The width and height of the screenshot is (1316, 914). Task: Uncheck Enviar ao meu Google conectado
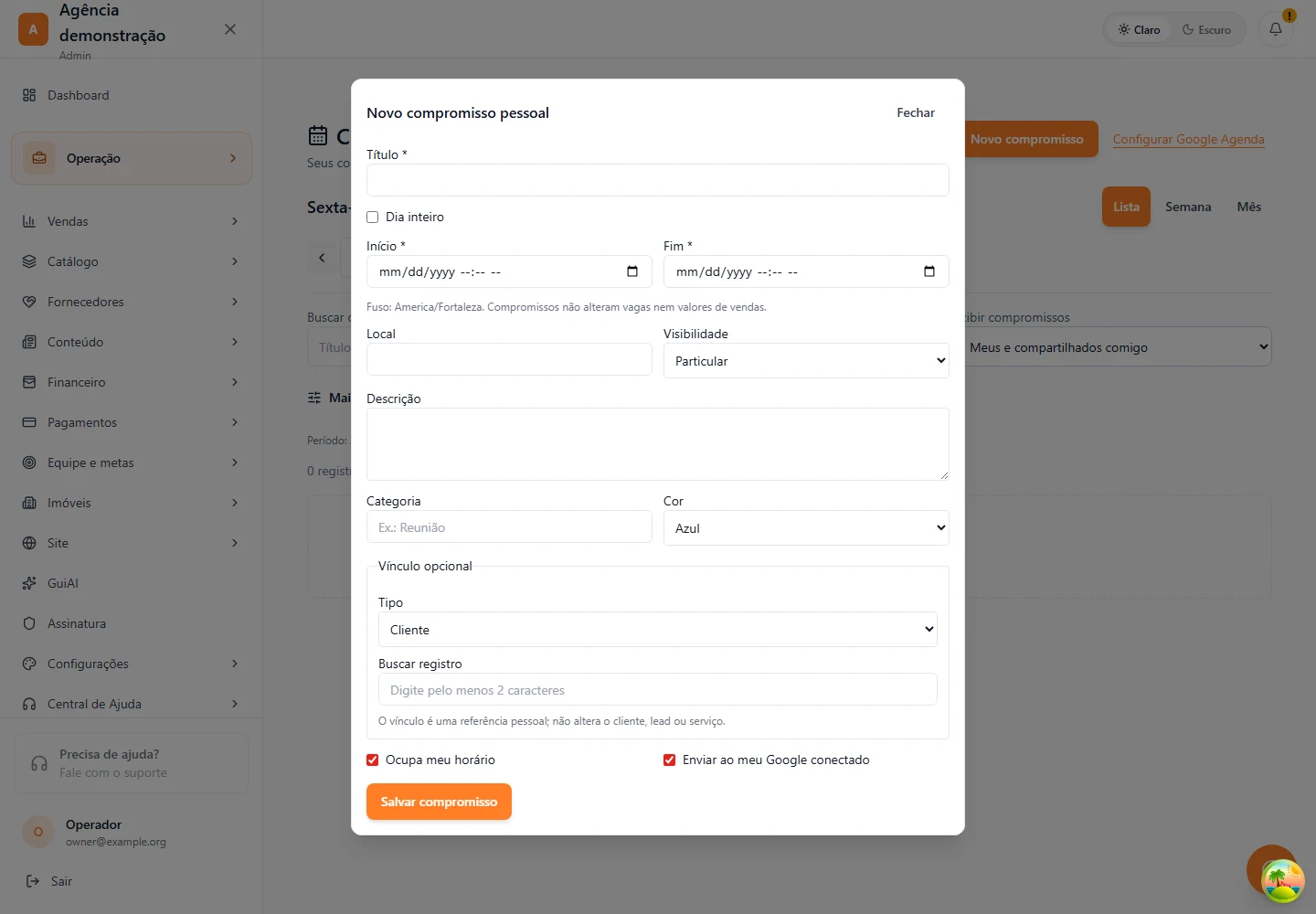670,760
